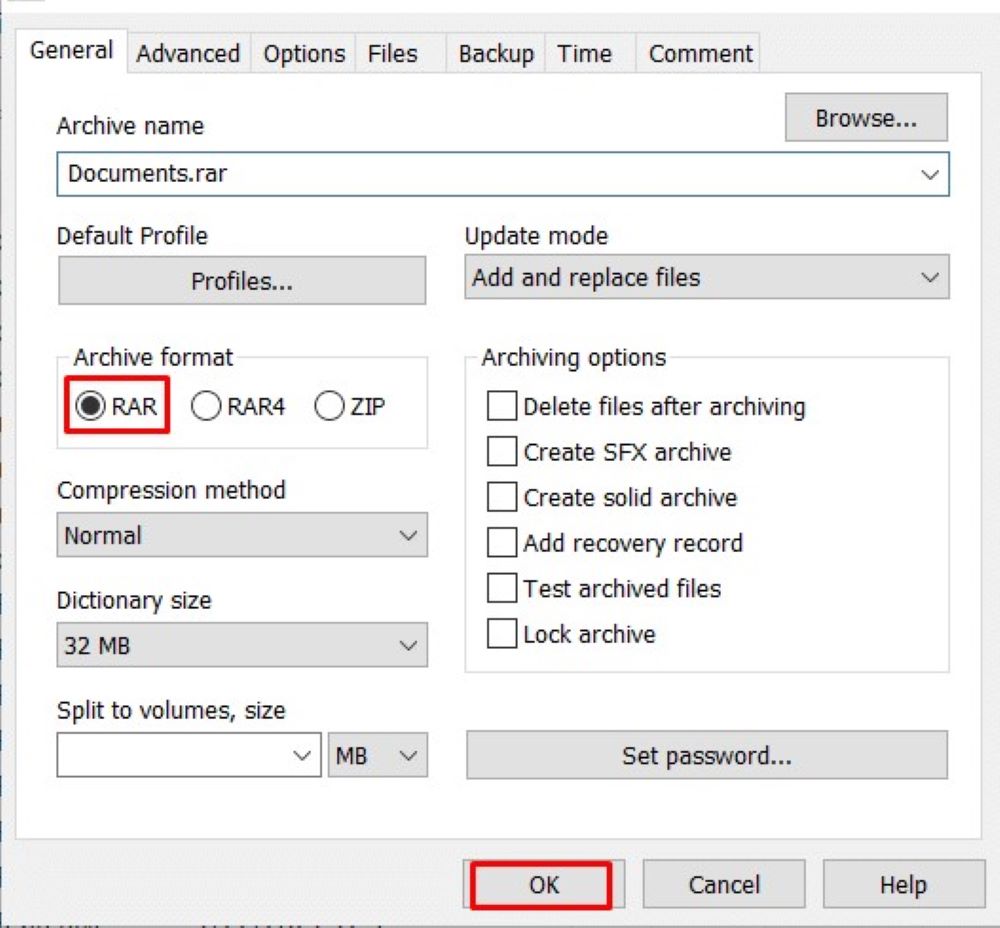Enable the Lock archive checkbox
This screenshot has height=928, width=1000.
(501, 634)
